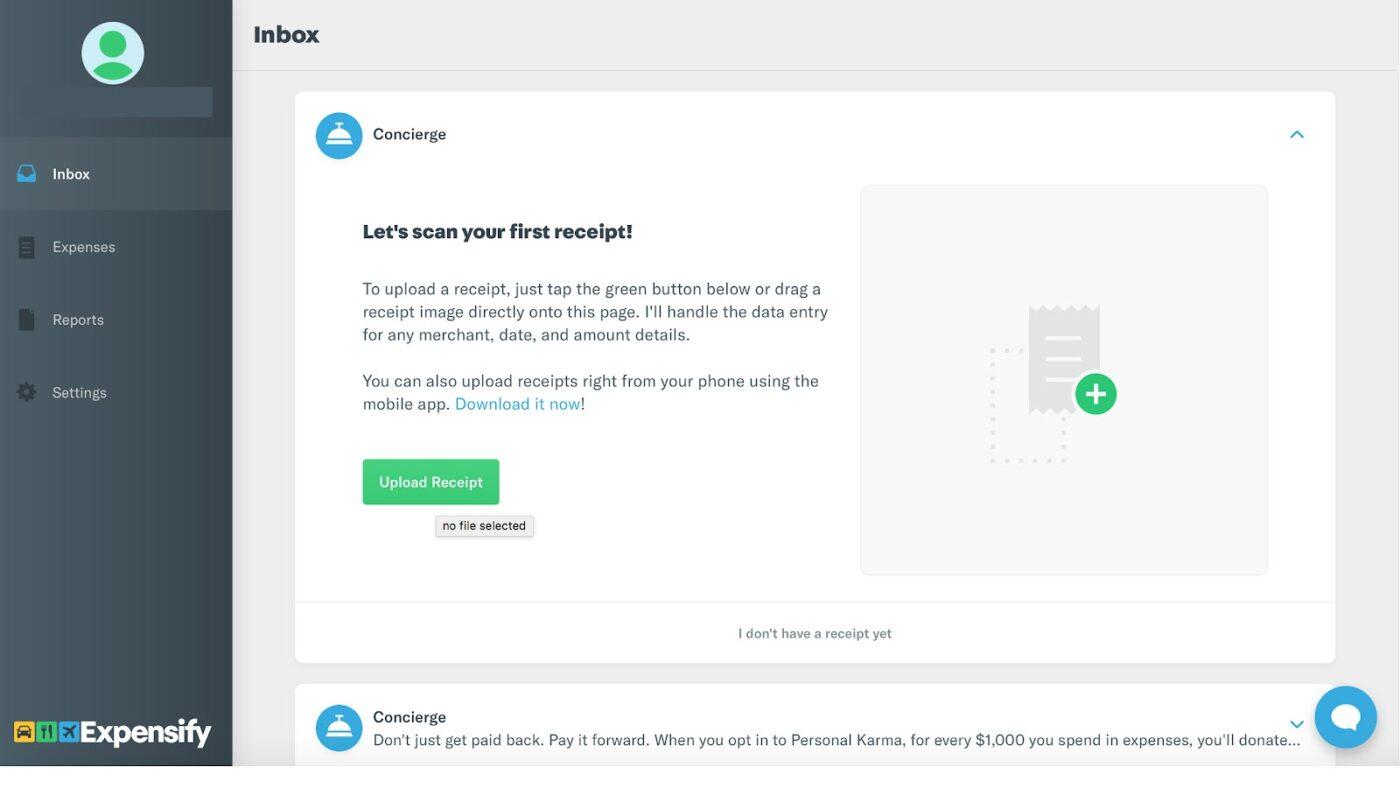Click the Expensify logo in the sidebar

(113, 730)
